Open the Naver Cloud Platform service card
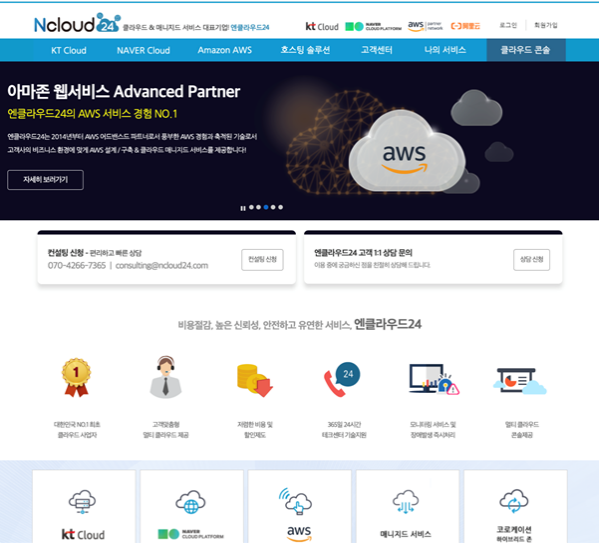 tap(192, 506)
